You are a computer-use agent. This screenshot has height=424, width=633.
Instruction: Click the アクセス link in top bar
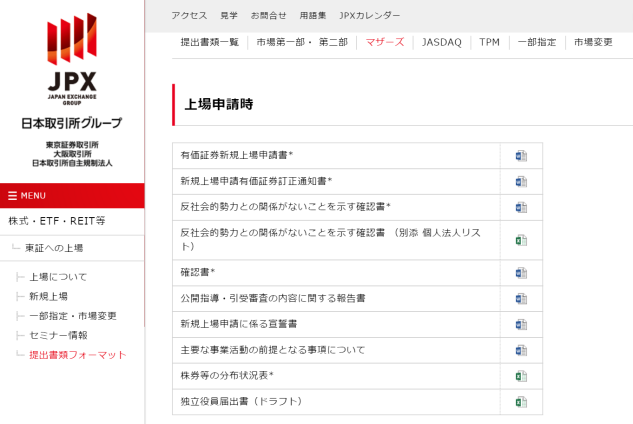click(190, 16)
